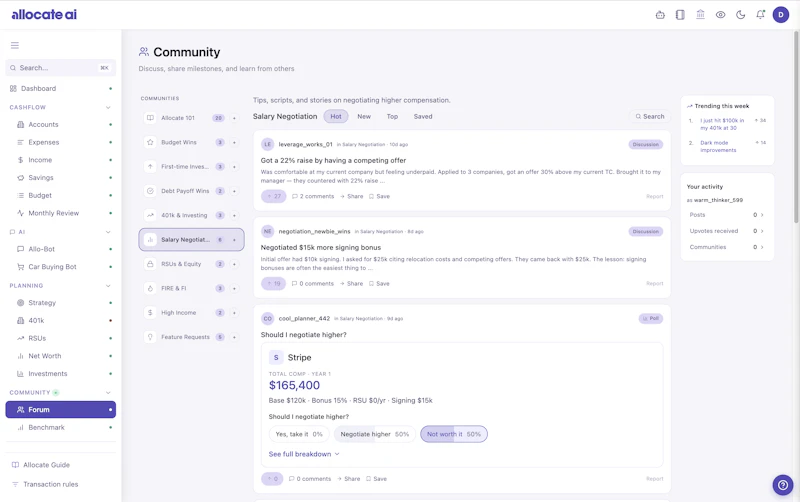
Task: Collapse sidebar with hamburger icon
Action: pyautogui.click(x=15, y=45)
